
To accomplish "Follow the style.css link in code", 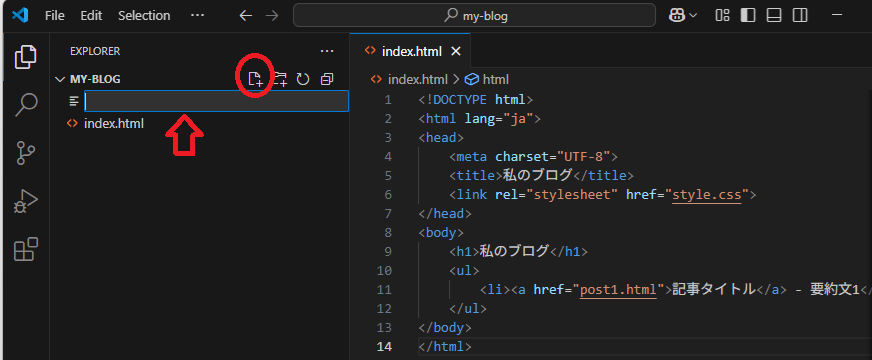I will click(707, 195).
